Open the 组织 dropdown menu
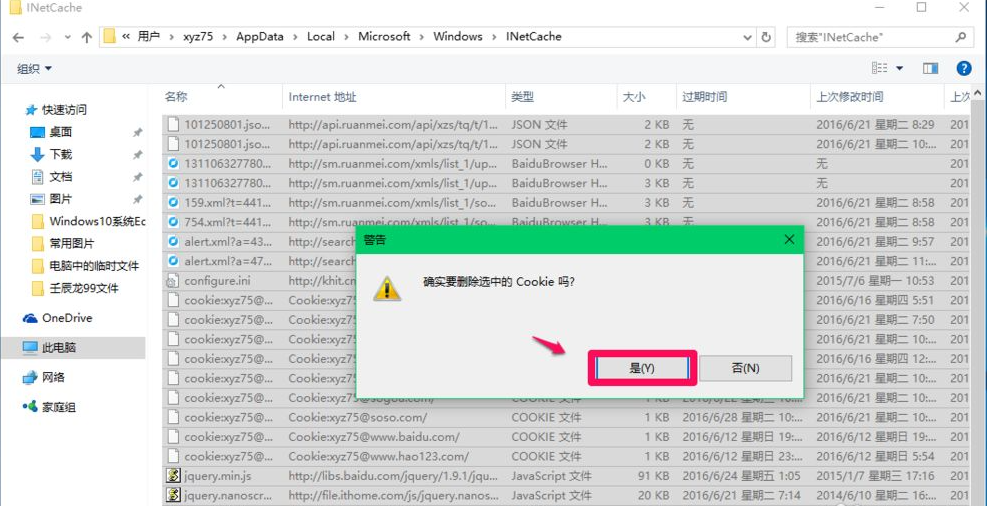The image size is (987, 506). pos(34,69)
